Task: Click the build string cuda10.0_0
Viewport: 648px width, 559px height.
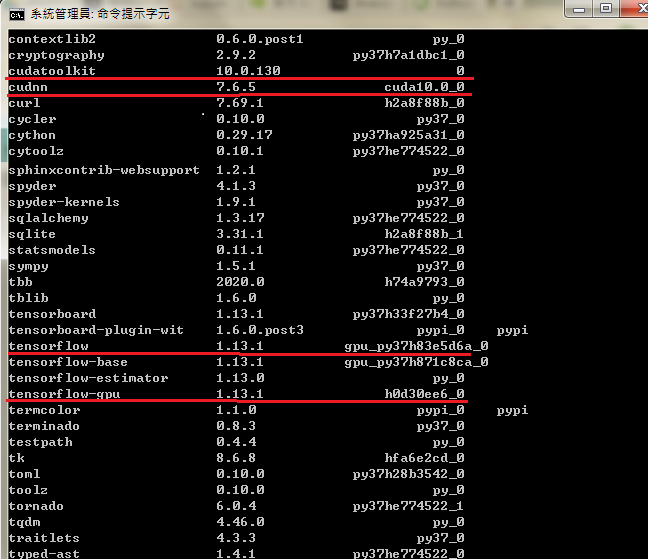Action: (x=424, y=87)
